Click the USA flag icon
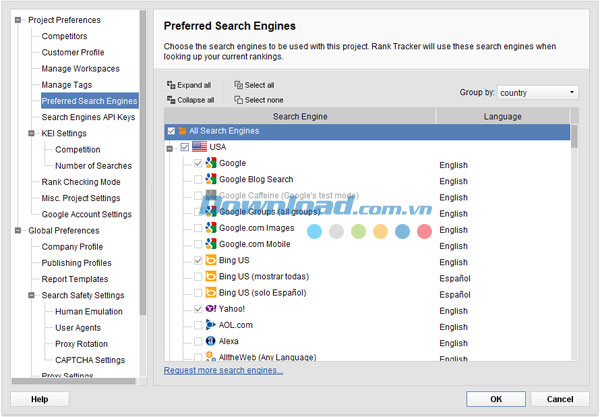 click(198, 147)
